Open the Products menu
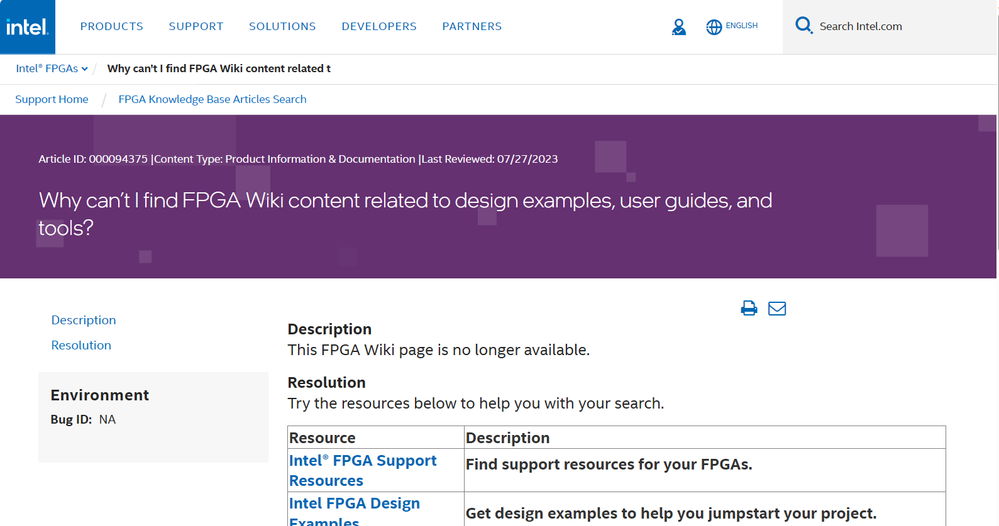The height and width of the screenshot is (526, 999). click(x=111, y=26)
